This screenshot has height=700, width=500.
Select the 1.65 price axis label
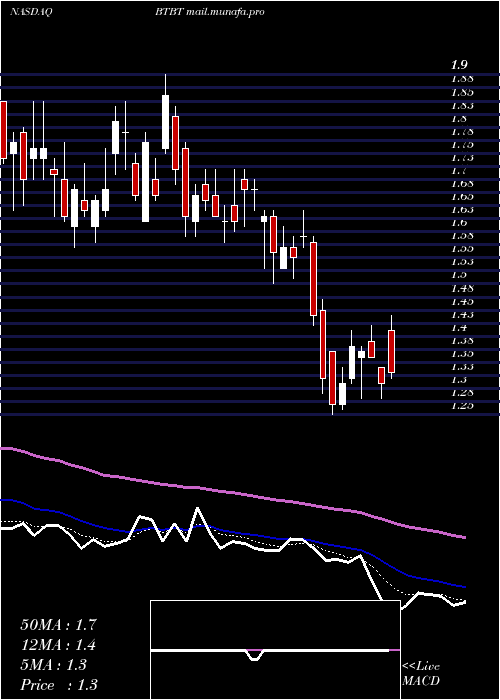tap(460, 196)
